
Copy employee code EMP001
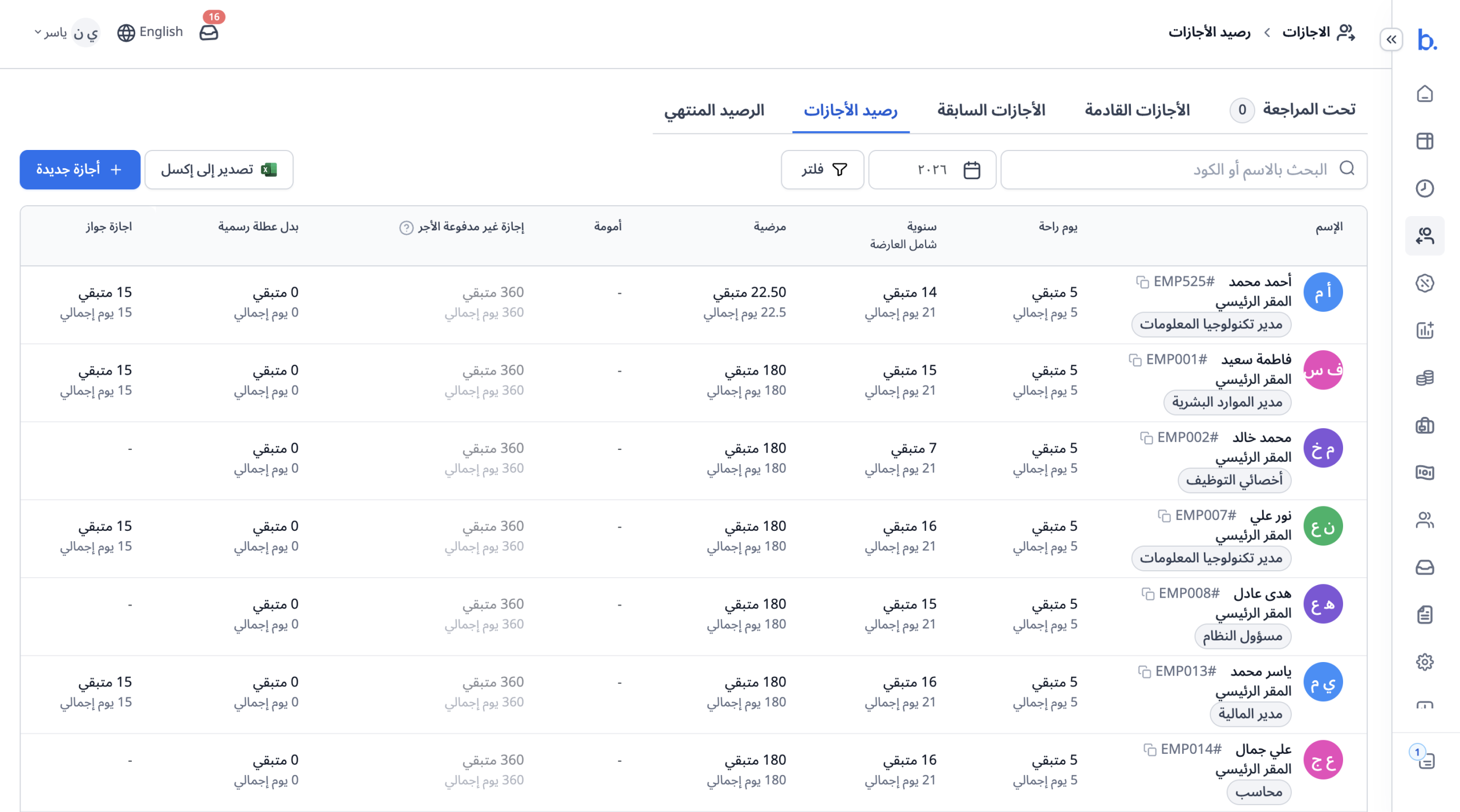pos(1135,360)
